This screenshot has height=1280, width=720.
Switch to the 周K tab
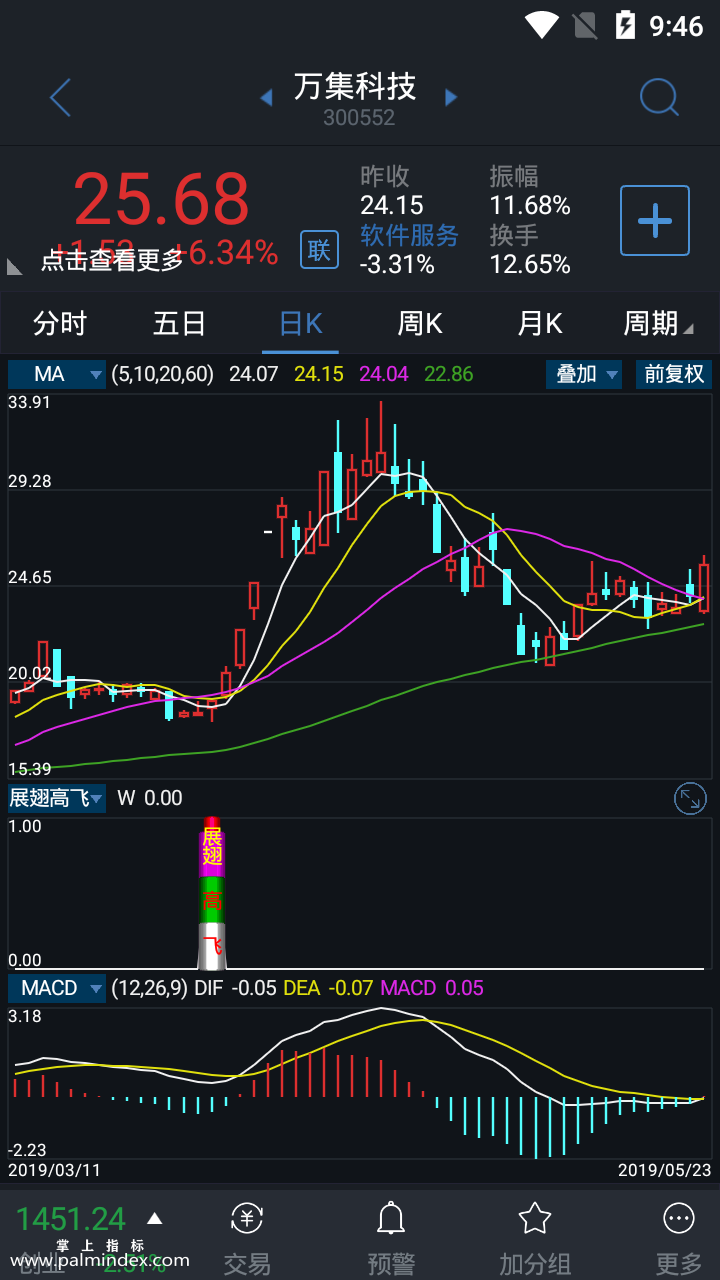pyautogui.click(x=420, y=324)
